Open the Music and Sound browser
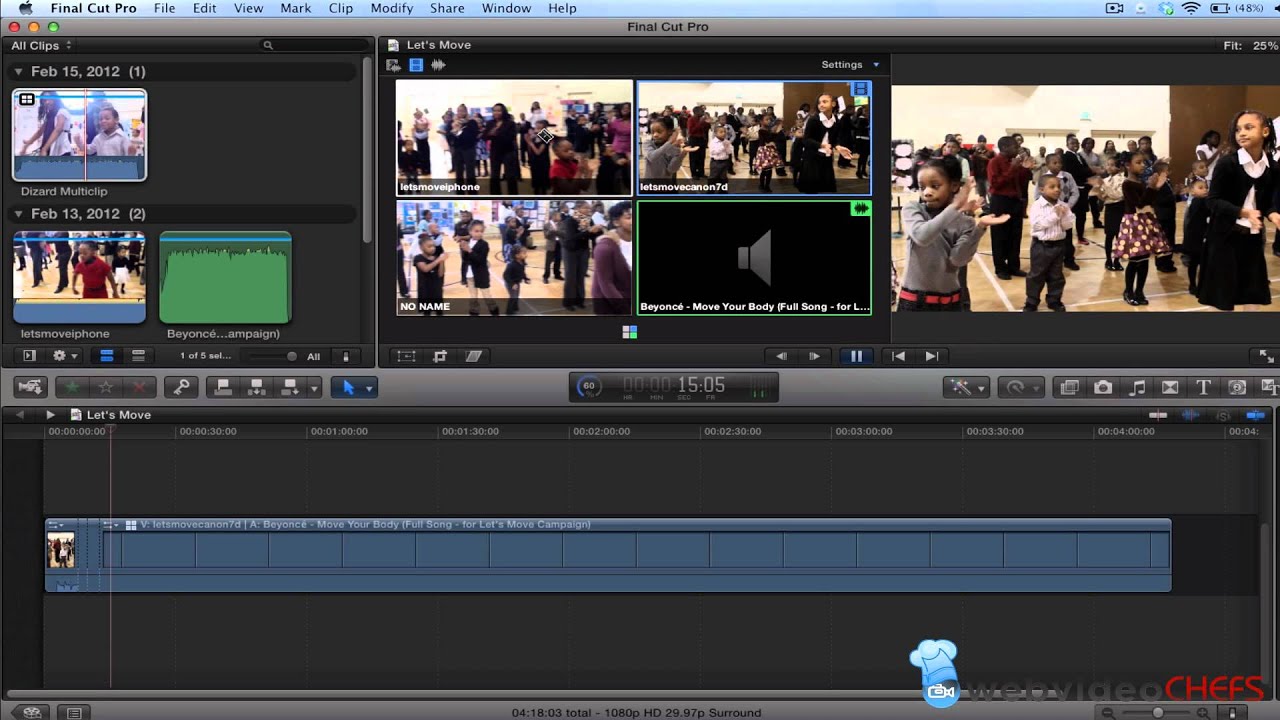The image size is (1280, 720). pos(1137,387)
